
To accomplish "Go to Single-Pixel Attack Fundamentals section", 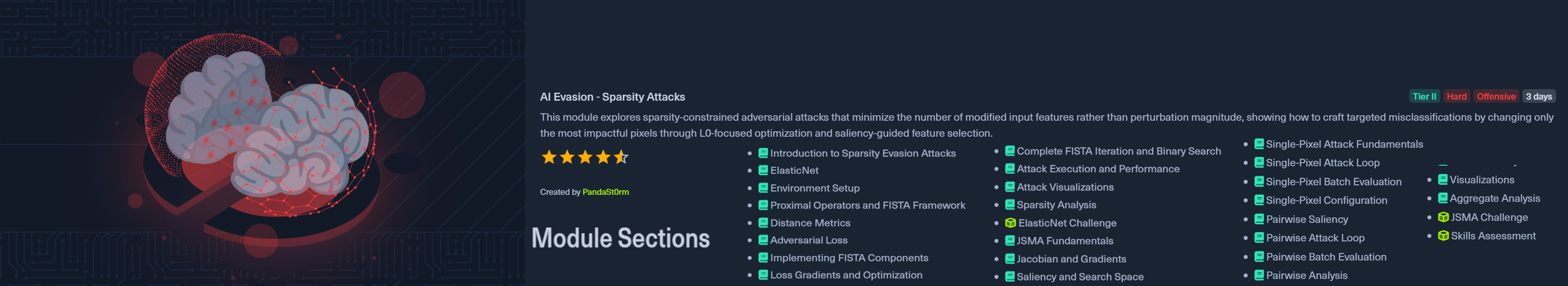I will 1344,145.
